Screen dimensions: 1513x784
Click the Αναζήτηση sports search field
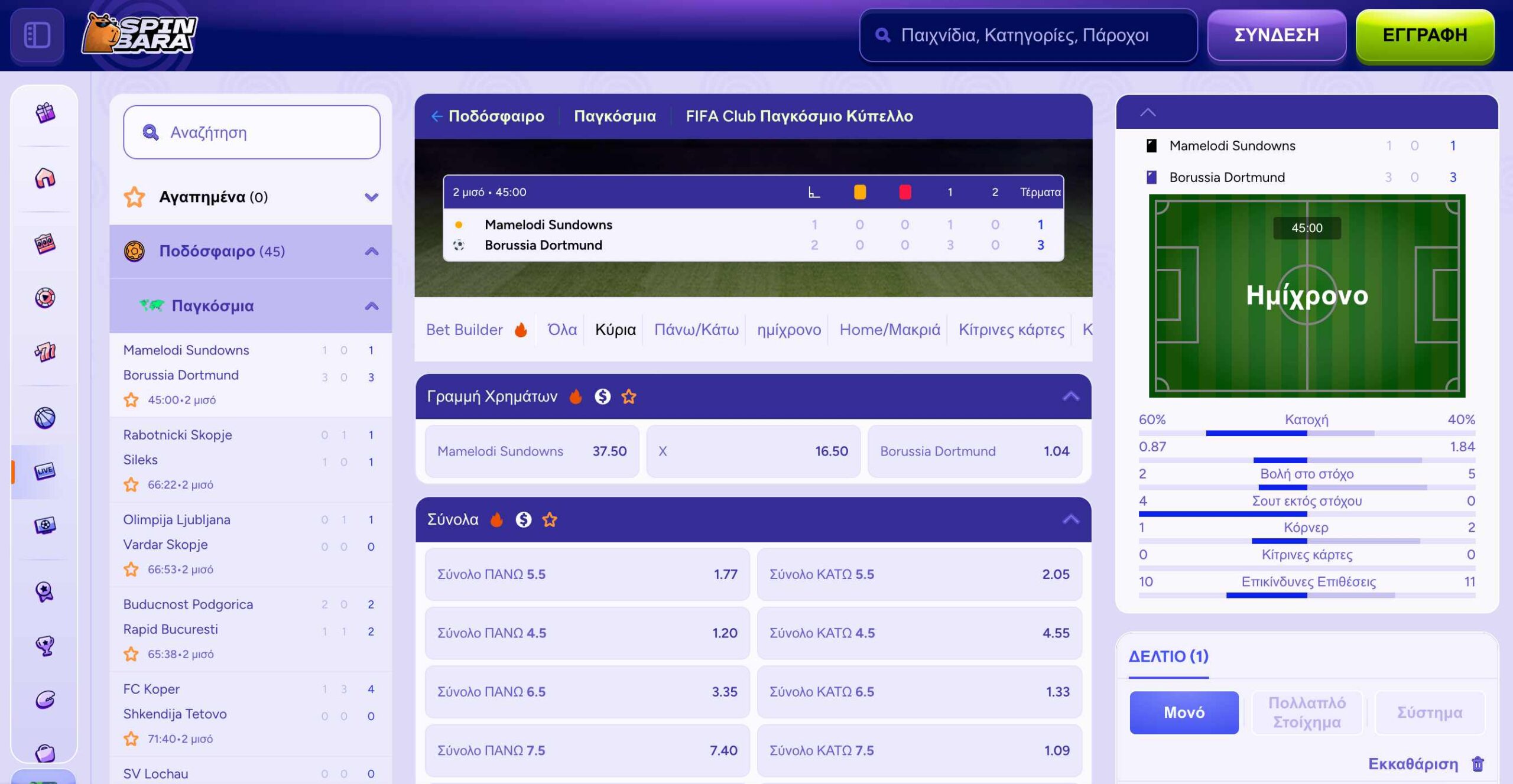click(252, 132)
